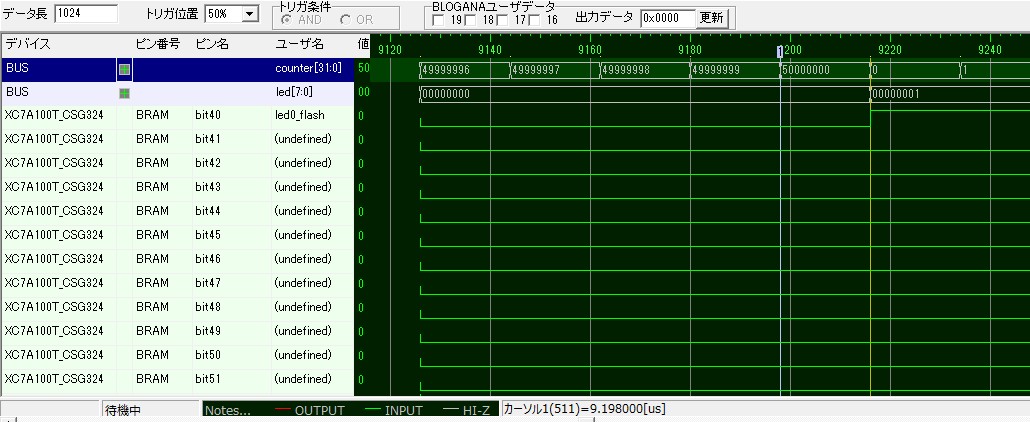
Task: Choose the OR trigger condition
Action: tap(346, 19)
